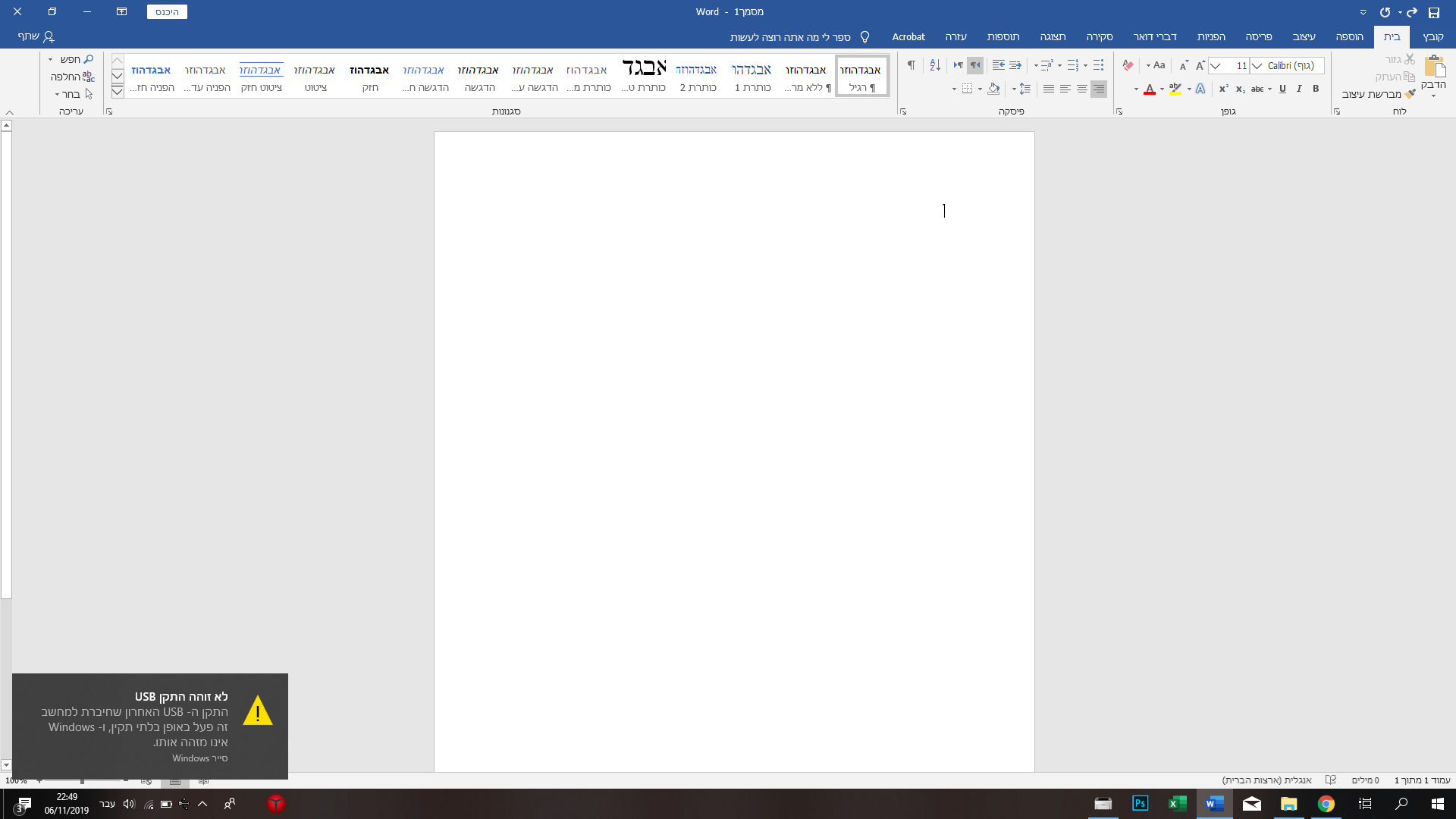
Task: Click the Sign in (היכנס) button
Action: coord(167,12)
